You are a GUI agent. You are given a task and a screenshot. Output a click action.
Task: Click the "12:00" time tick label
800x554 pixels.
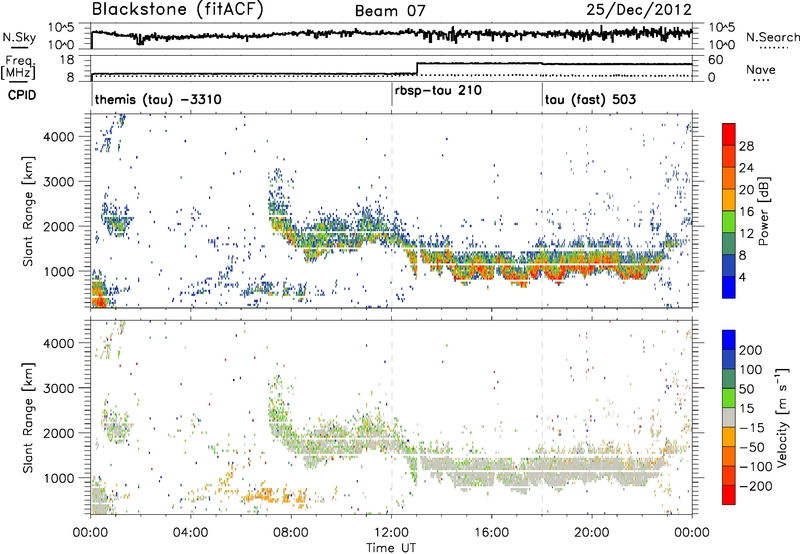click(x=391, y=533)
